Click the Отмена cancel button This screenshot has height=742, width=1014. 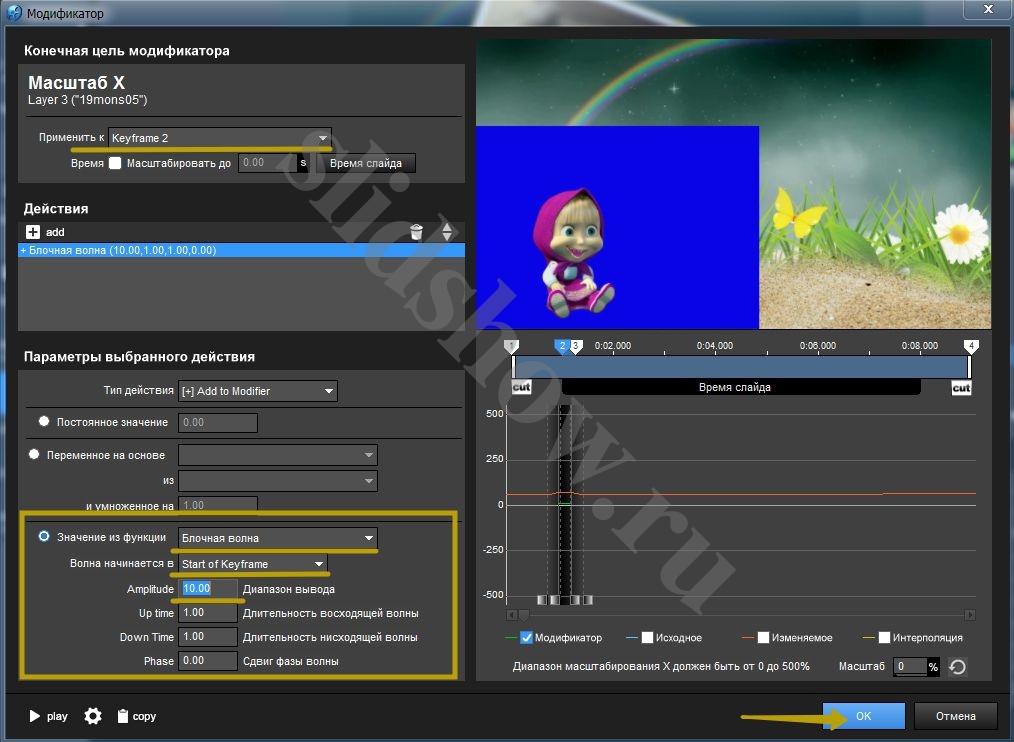point(956,716)
